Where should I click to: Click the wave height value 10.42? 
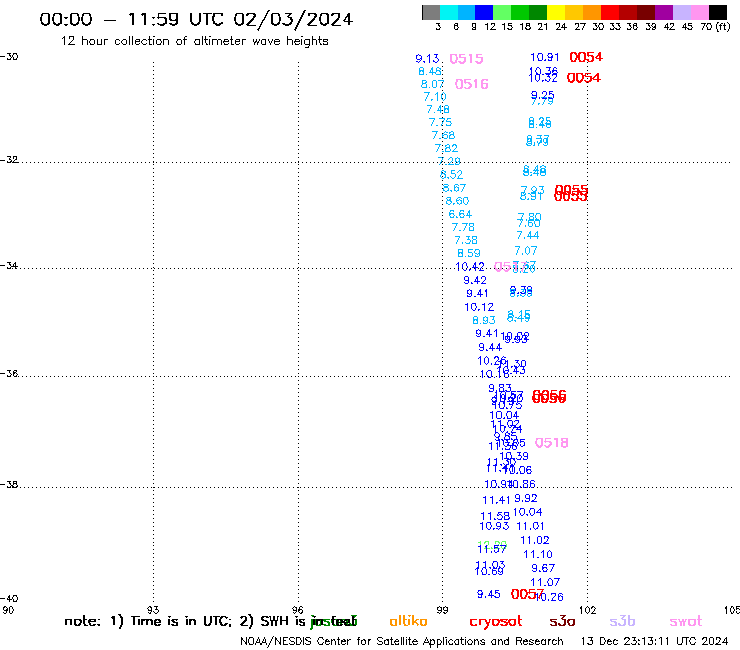click(470, 267)
